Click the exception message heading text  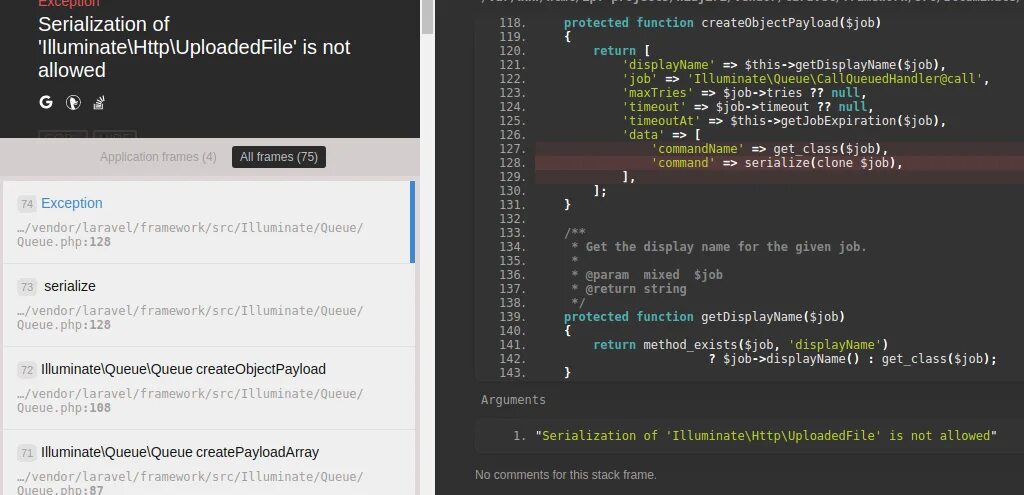(194, 47)
